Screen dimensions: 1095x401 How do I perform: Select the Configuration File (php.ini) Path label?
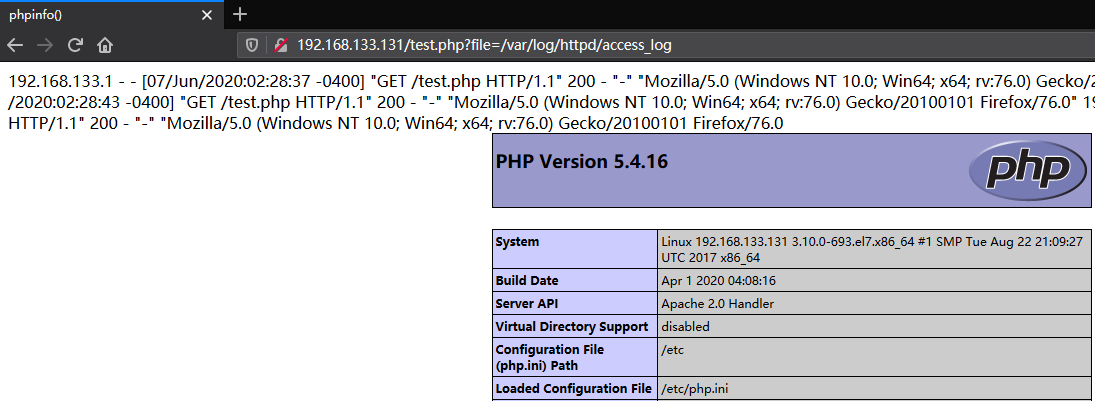550,357
